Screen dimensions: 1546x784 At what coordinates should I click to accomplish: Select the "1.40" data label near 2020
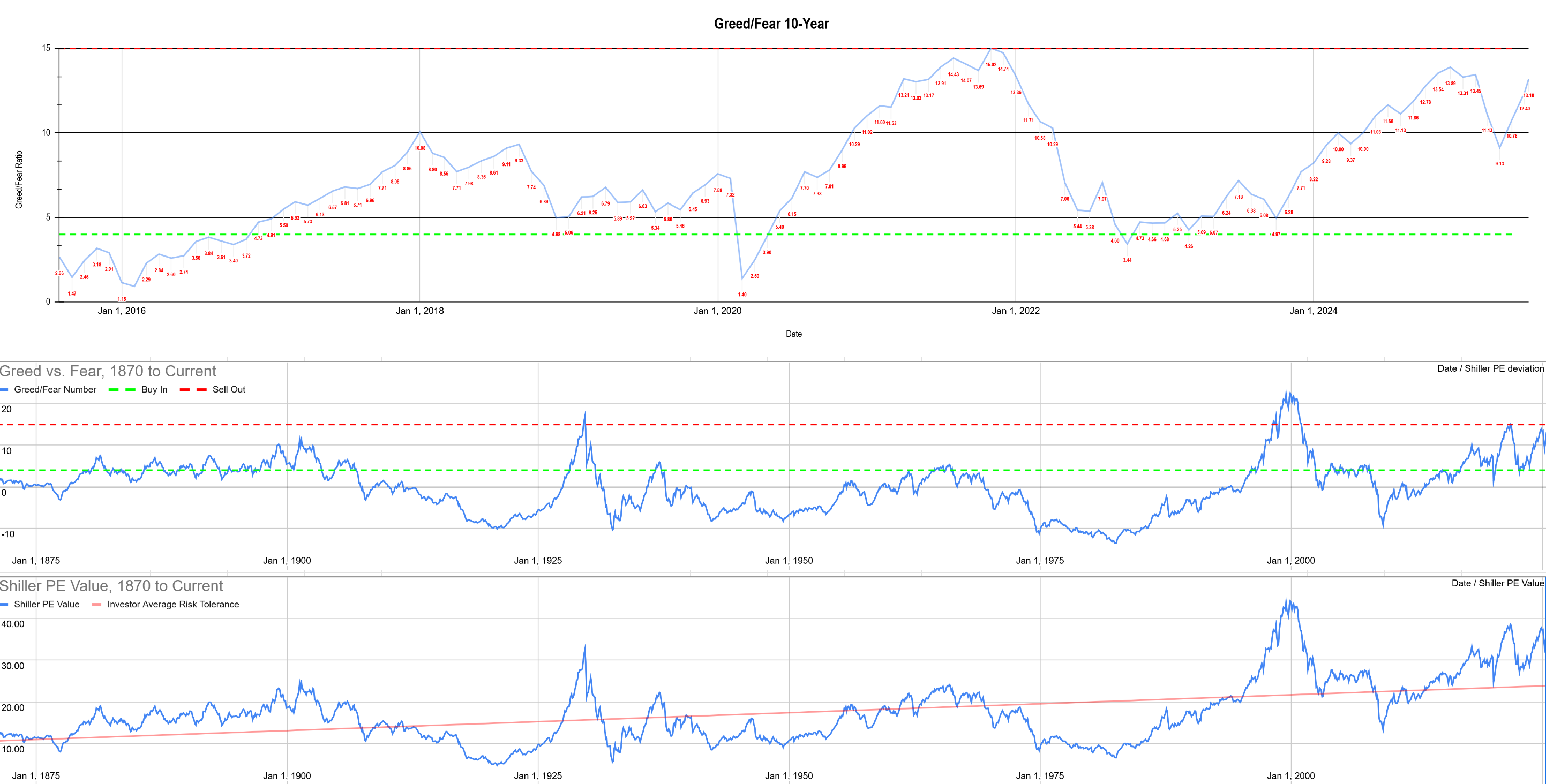pyautogui.click(x=742, y=295)
